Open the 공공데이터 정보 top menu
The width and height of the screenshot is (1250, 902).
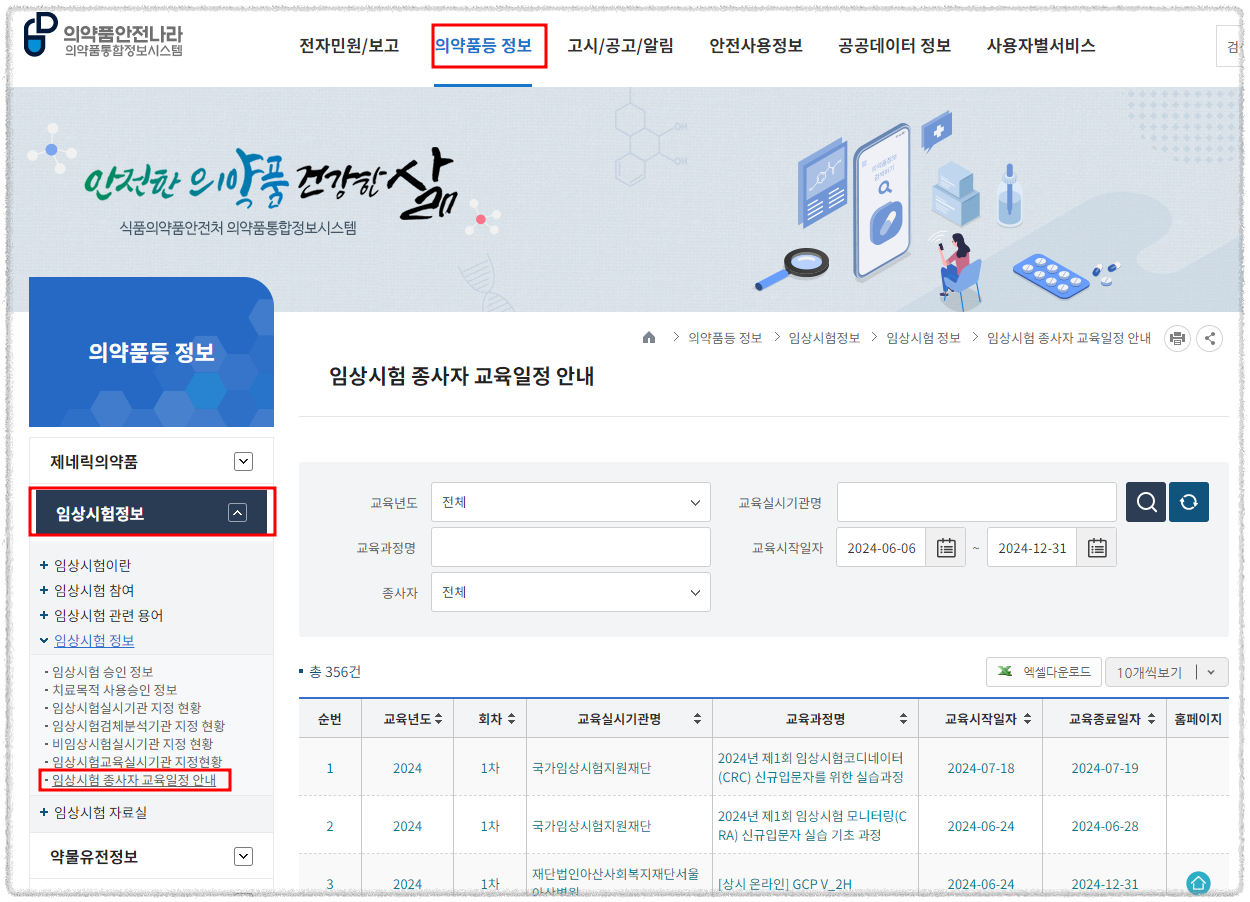[893, 46]
